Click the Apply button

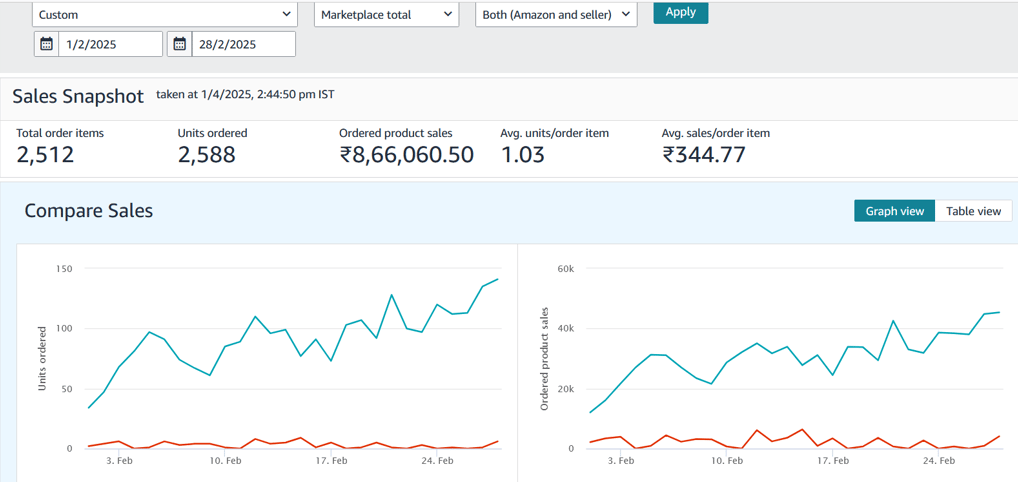680,12
